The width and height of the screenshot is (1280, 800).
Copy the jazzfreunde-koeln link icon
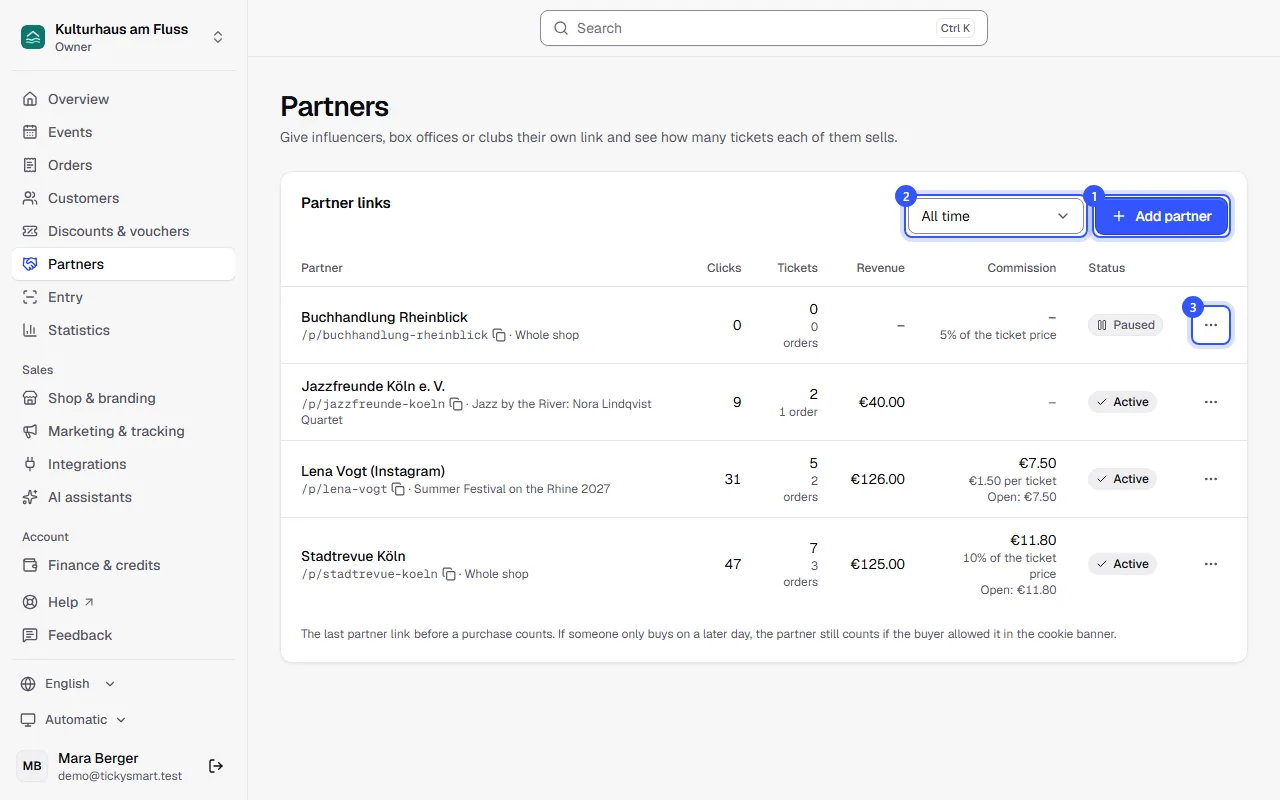click(456, 404)
